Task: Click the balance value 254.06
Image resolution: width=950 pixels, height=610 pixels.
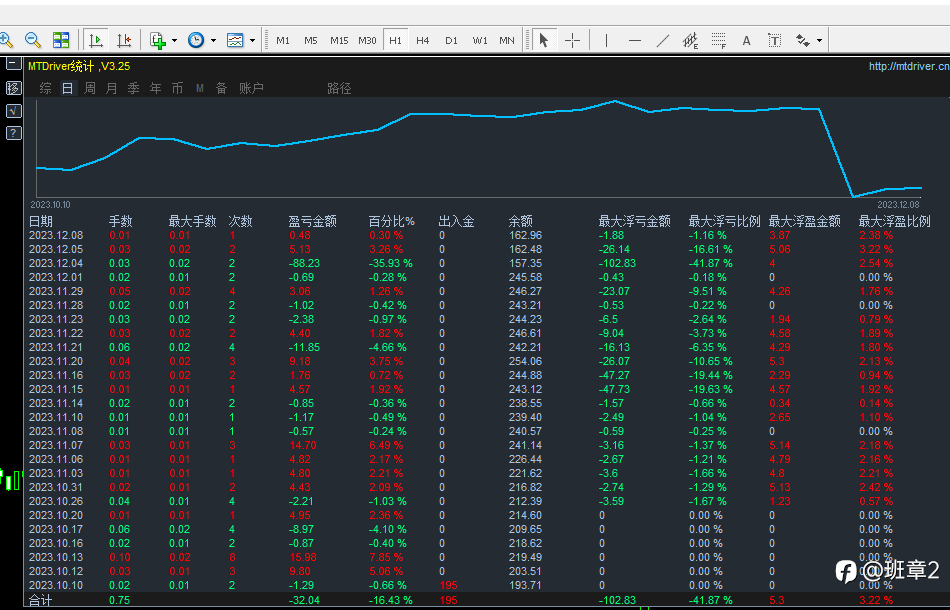Action: point(525,362)
